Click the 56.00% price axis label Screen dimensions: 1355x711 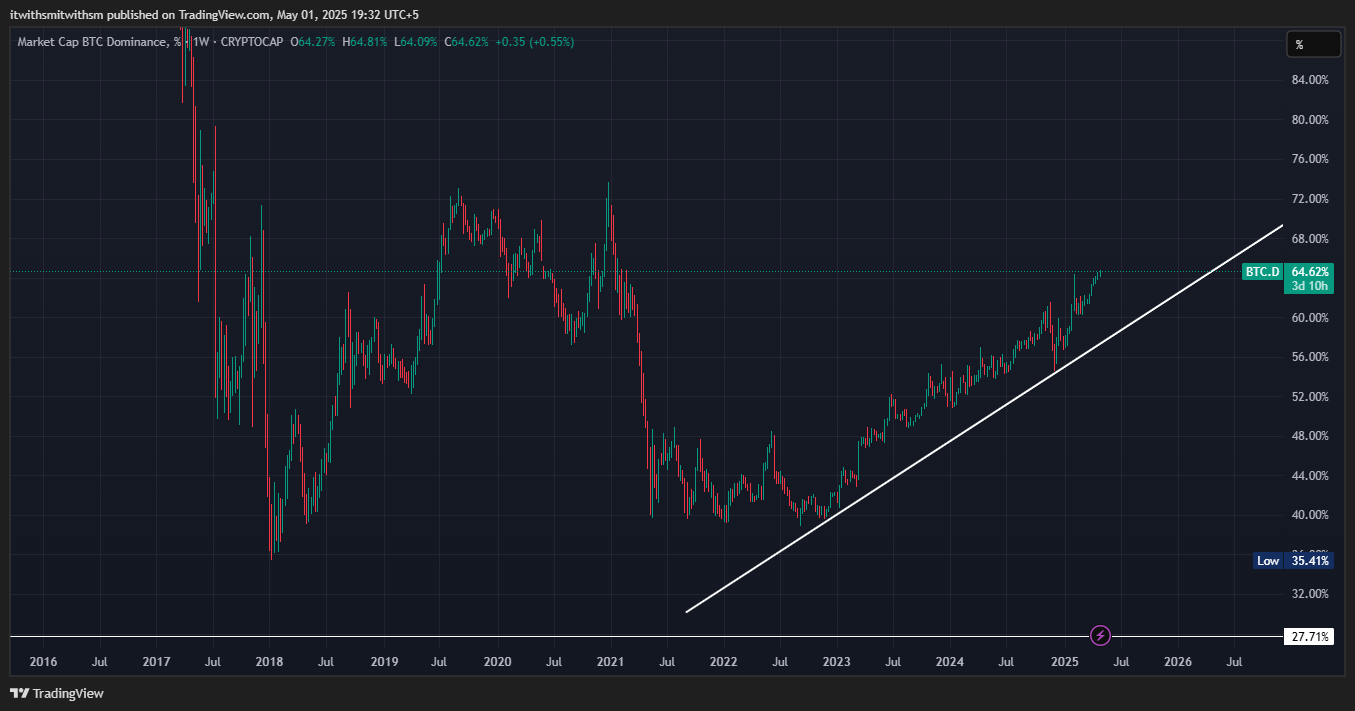pos(1309,357)
